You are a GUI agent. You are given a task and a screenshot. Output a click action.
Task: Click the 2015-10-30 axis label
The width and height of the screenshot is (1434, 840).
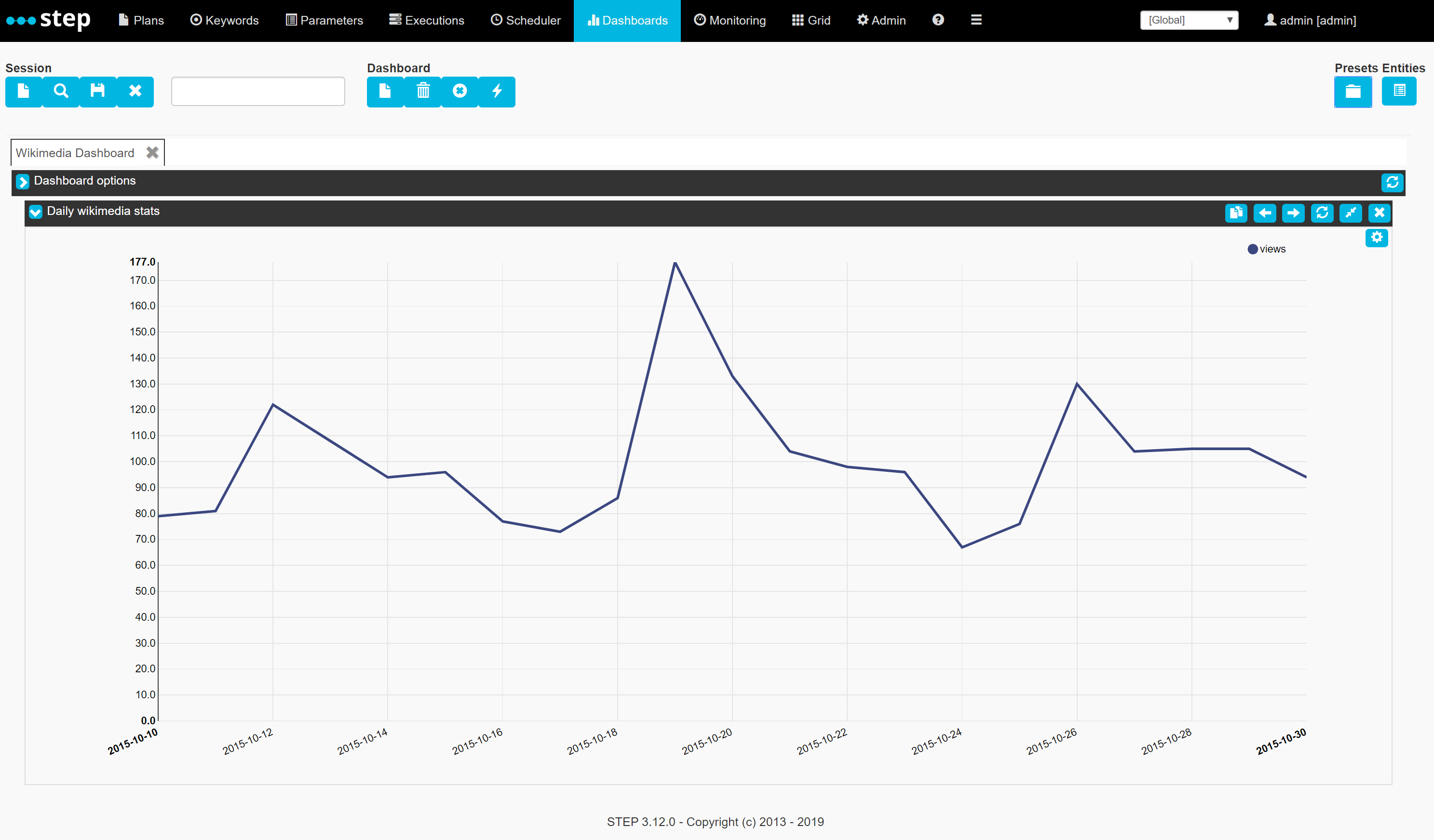[1282, 742]
